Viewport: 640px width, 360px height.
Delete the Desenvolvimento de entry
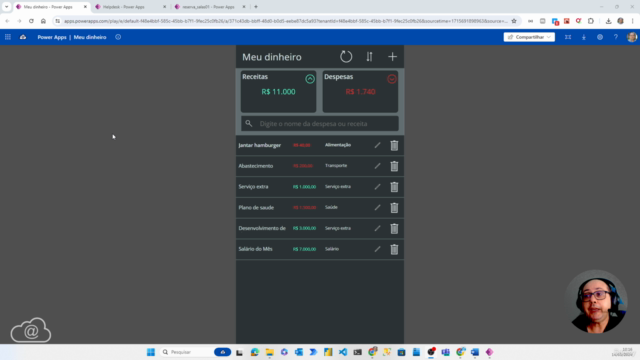tap(394, 229)
